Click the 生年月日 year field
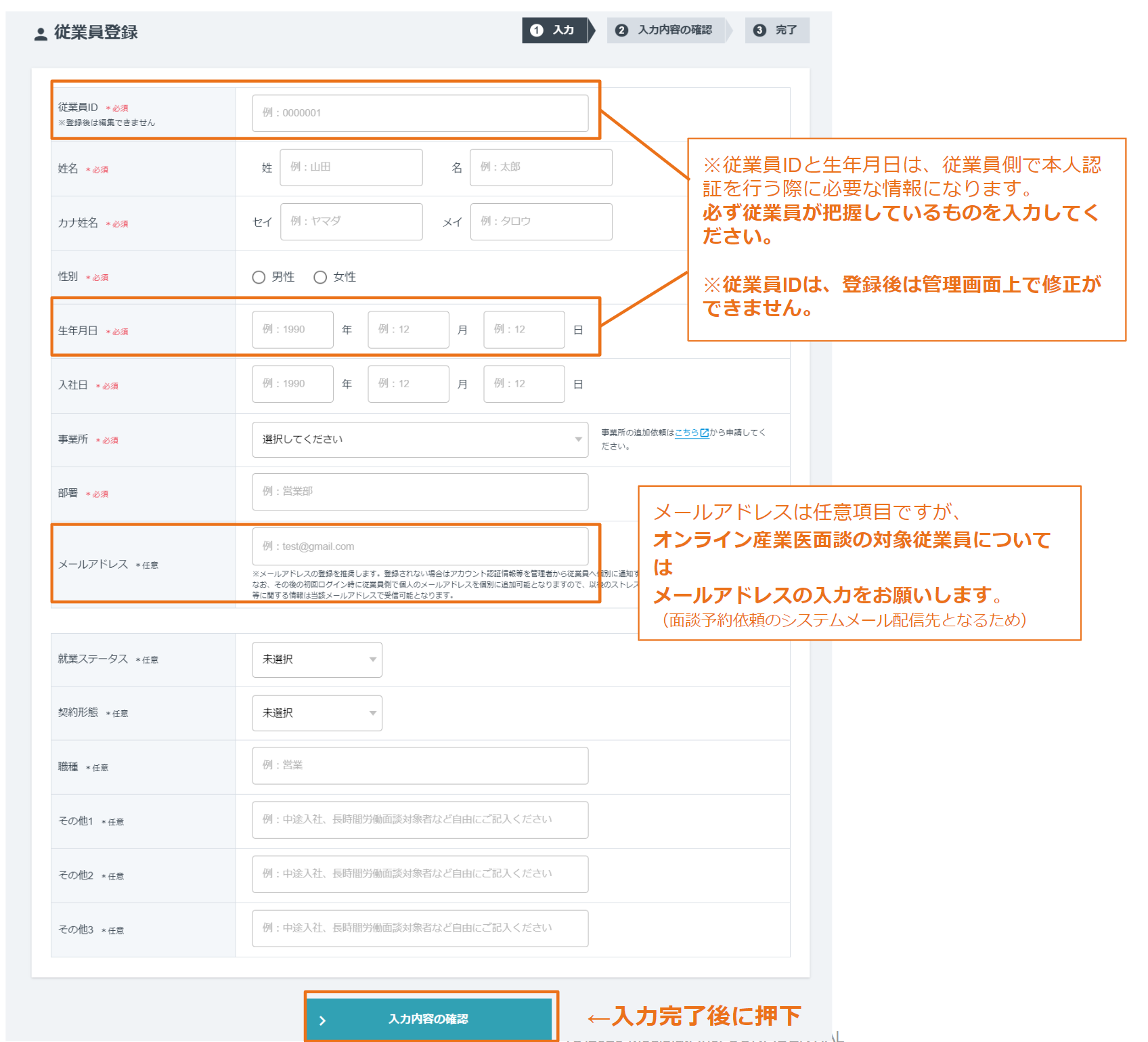The image size is (1148, 1042). click(292, 330)
